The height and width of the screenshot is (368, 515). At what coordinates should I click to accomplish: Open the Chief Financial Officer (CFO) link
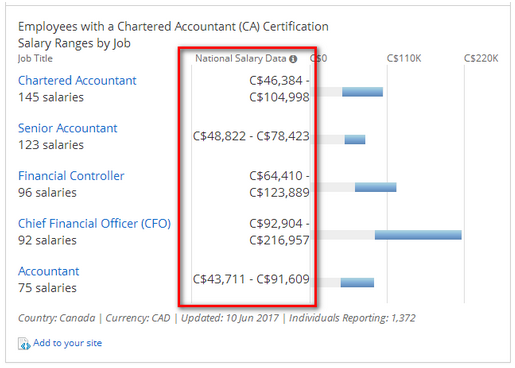[94, 224]
